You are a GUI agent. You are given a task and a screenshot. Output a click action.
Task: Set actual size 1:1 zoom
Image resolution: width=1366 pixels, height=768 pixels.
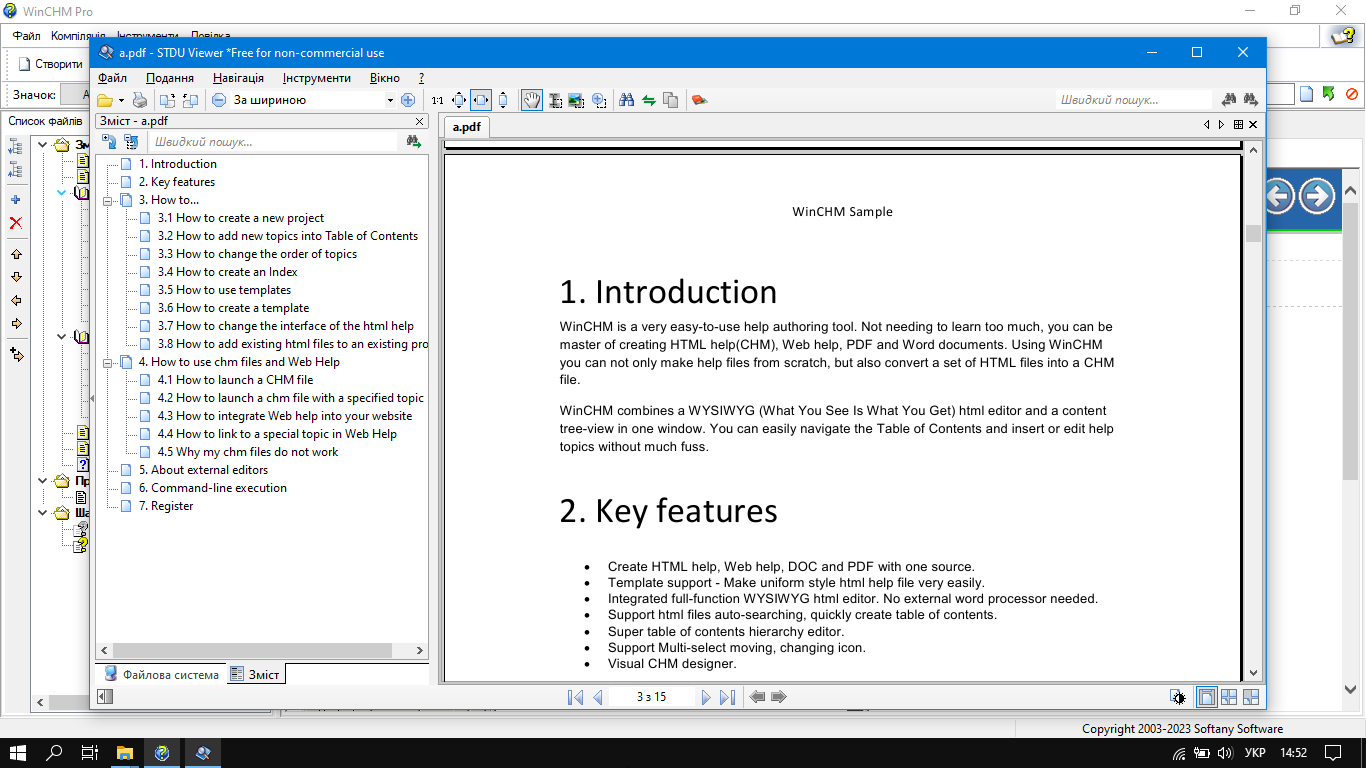pyautogui.click(x=437, y=100)
